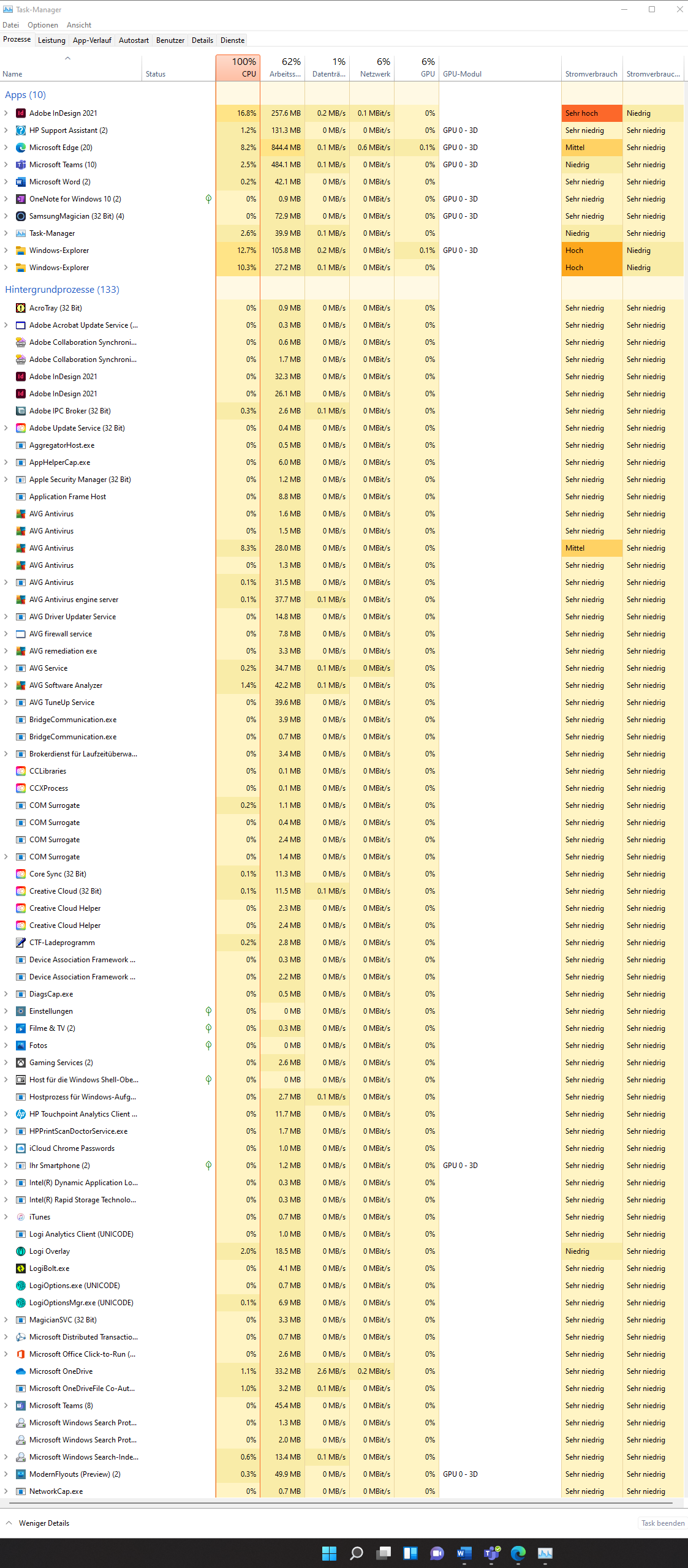Expand the MagicianSVC (32 Bit) row
Image resolution: width=688 pixels, height=1568 pixels.
6,1320
